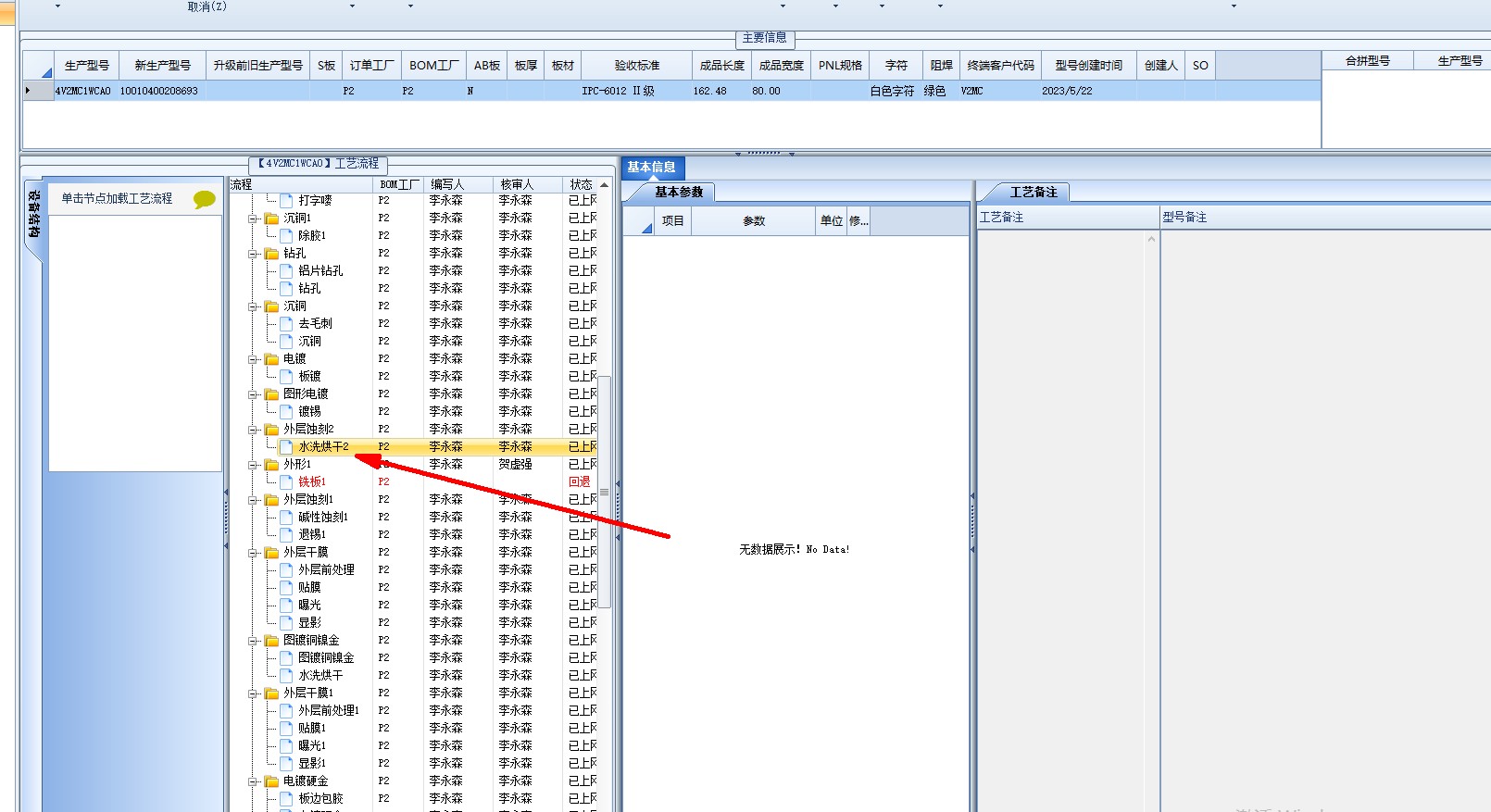This screenshot has height=812, width=1491.
Task: Click the 工艺备注 text area
Action: pos(1061,520)
